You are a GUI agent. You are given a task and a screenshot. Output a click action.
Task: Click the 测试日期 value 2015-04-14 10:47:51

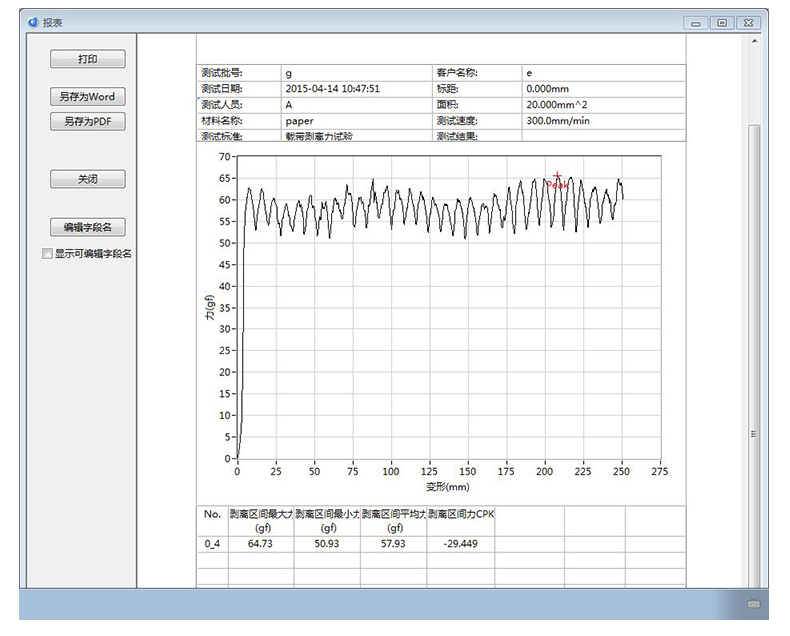332,89
